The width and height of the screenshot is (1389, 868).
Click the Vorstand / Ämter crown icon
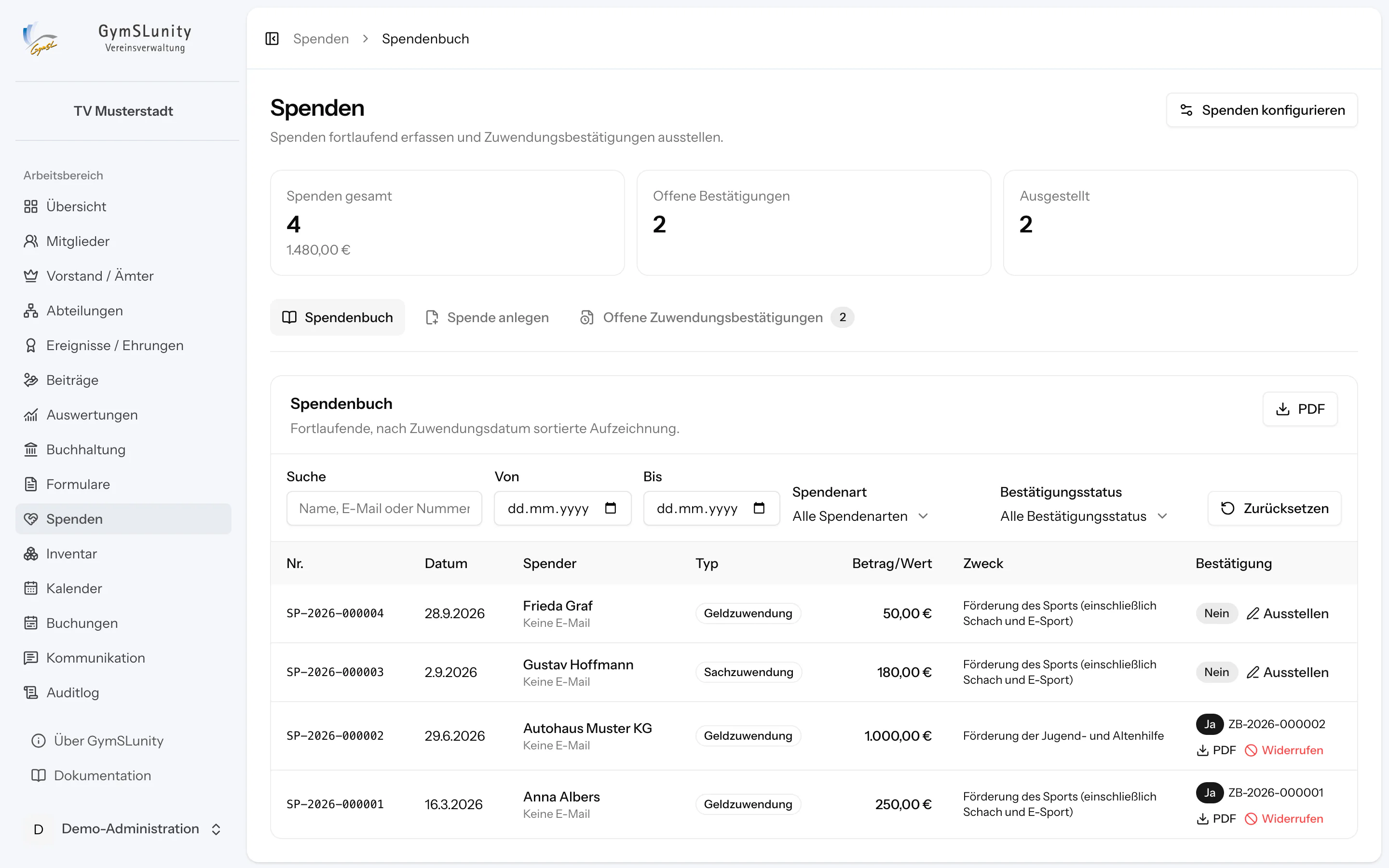[31, 275]
